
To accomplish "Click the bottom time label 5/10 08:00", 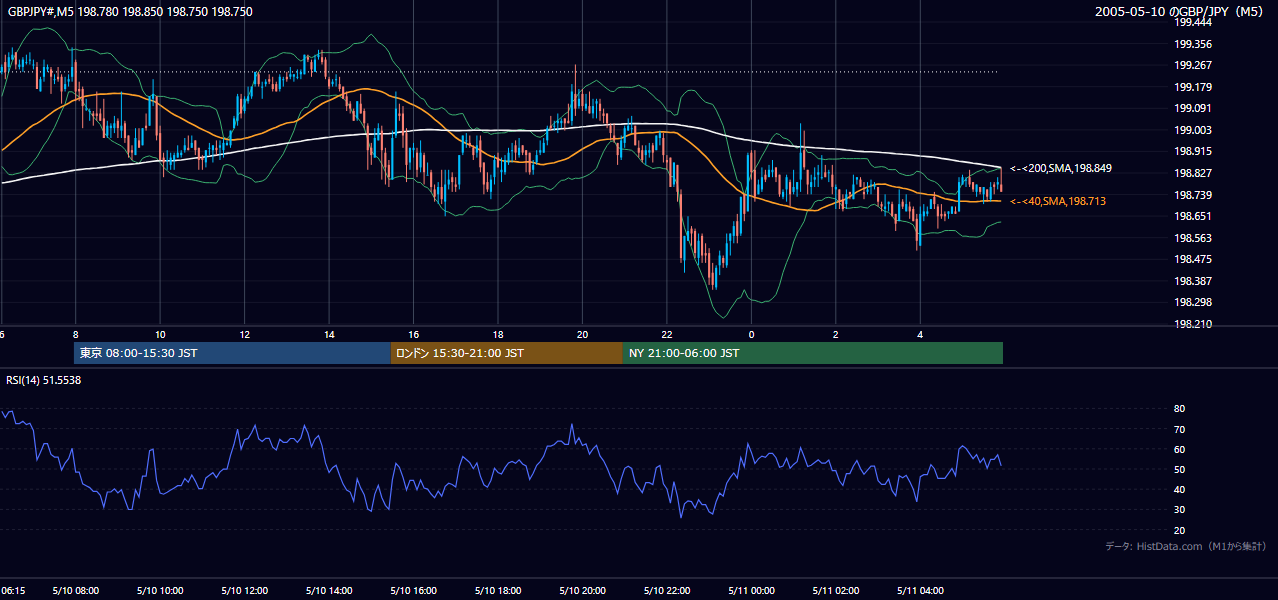I will coord(76,591).
